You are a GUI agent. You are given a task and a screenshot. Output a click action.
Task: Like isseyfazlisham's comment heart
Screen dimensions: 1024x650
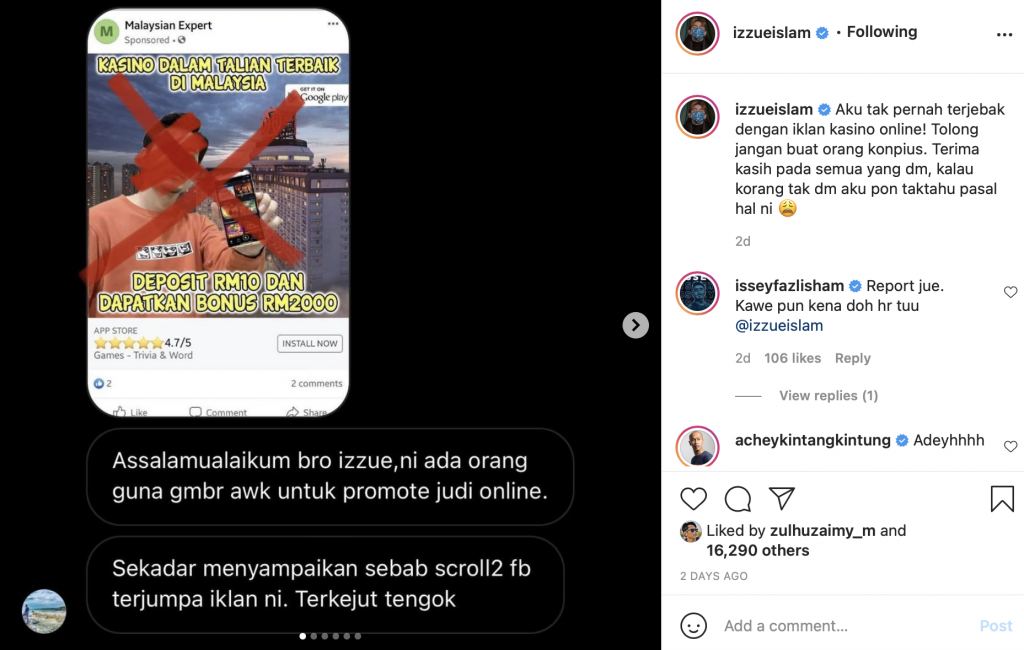click(x=1010, y=292)
